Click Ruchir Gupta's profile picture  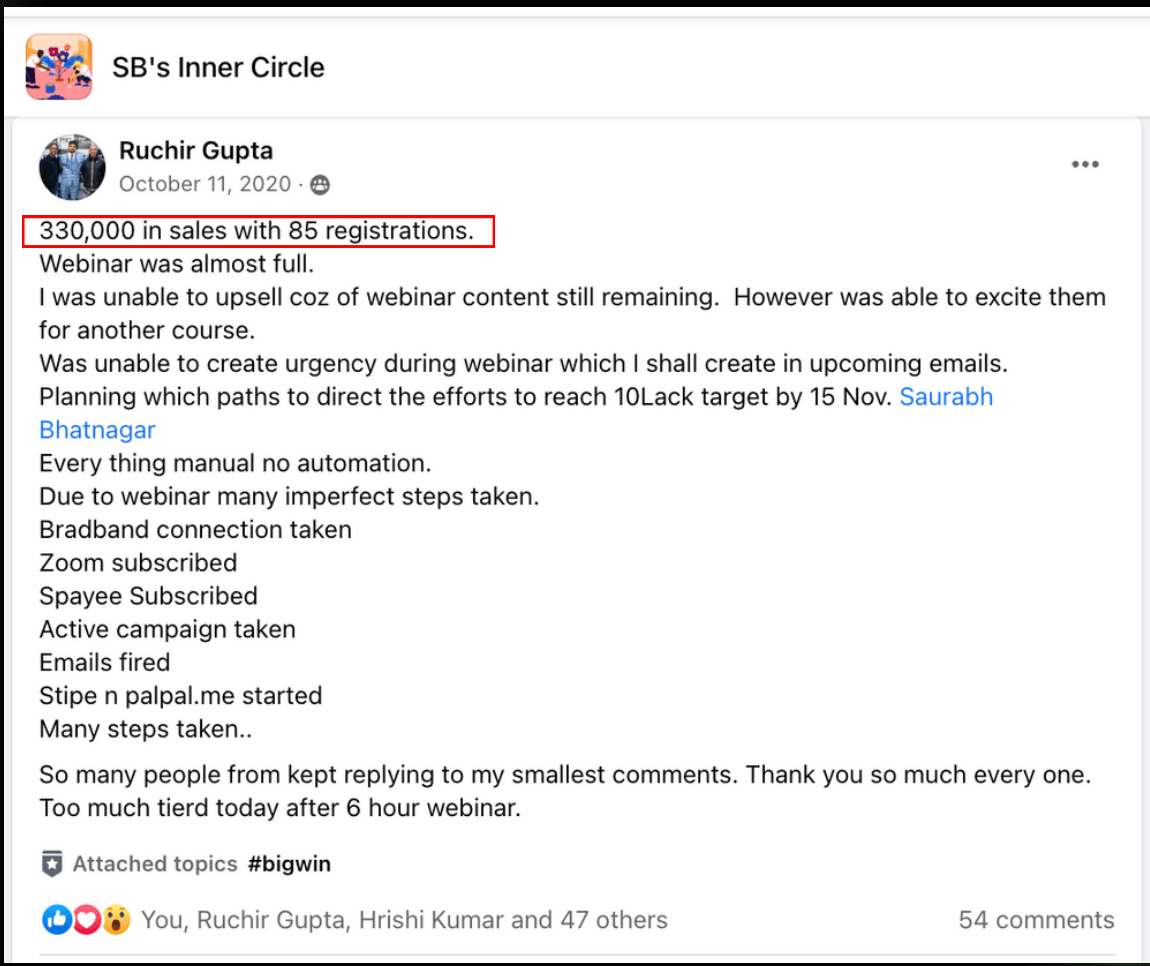[72, 167]
